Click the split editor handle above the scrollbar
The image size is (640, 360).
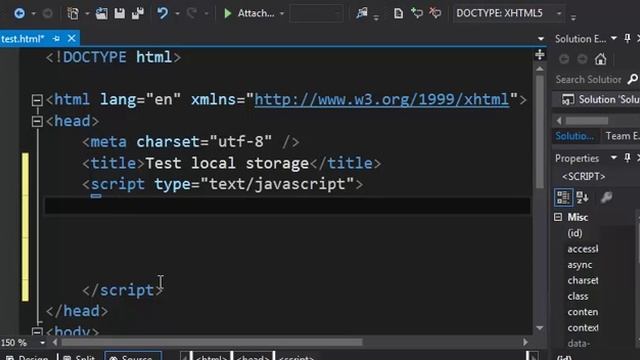point(540,54)
